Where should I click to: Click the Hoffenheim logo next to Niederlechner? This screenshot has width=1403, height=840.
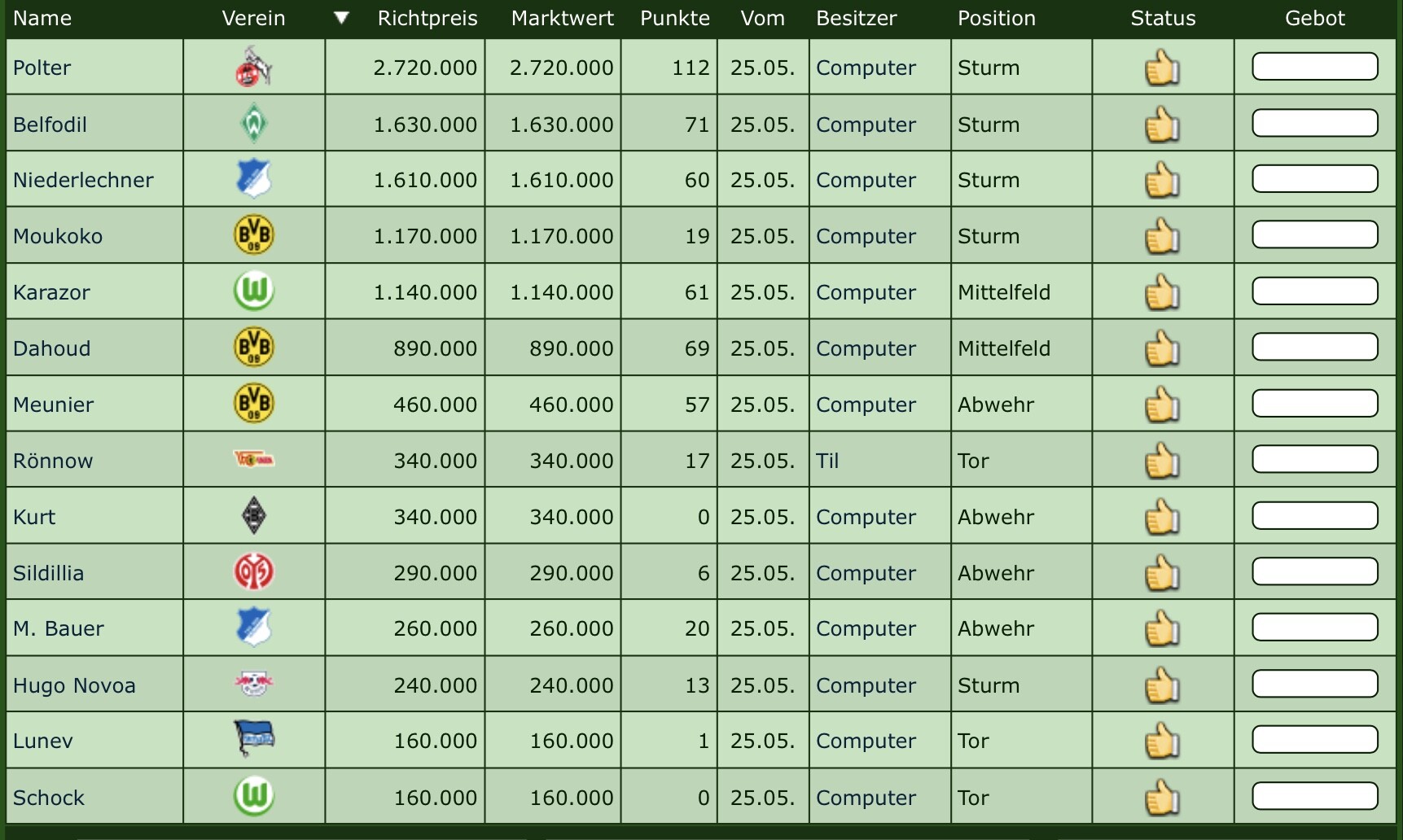[x=254, y=179]
